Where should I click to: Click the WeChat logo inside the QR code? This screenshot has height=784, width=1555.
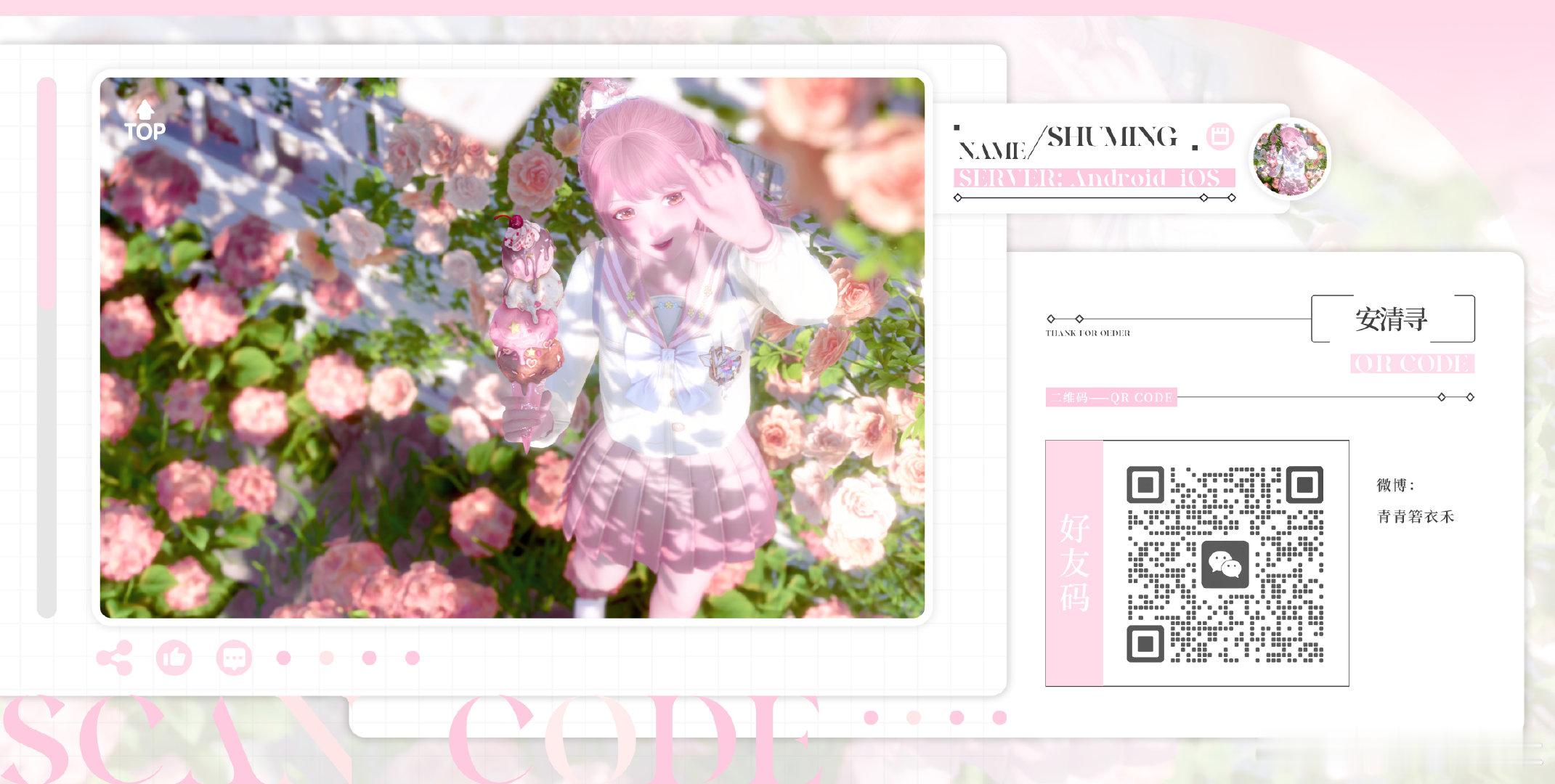click(1225, 564)
